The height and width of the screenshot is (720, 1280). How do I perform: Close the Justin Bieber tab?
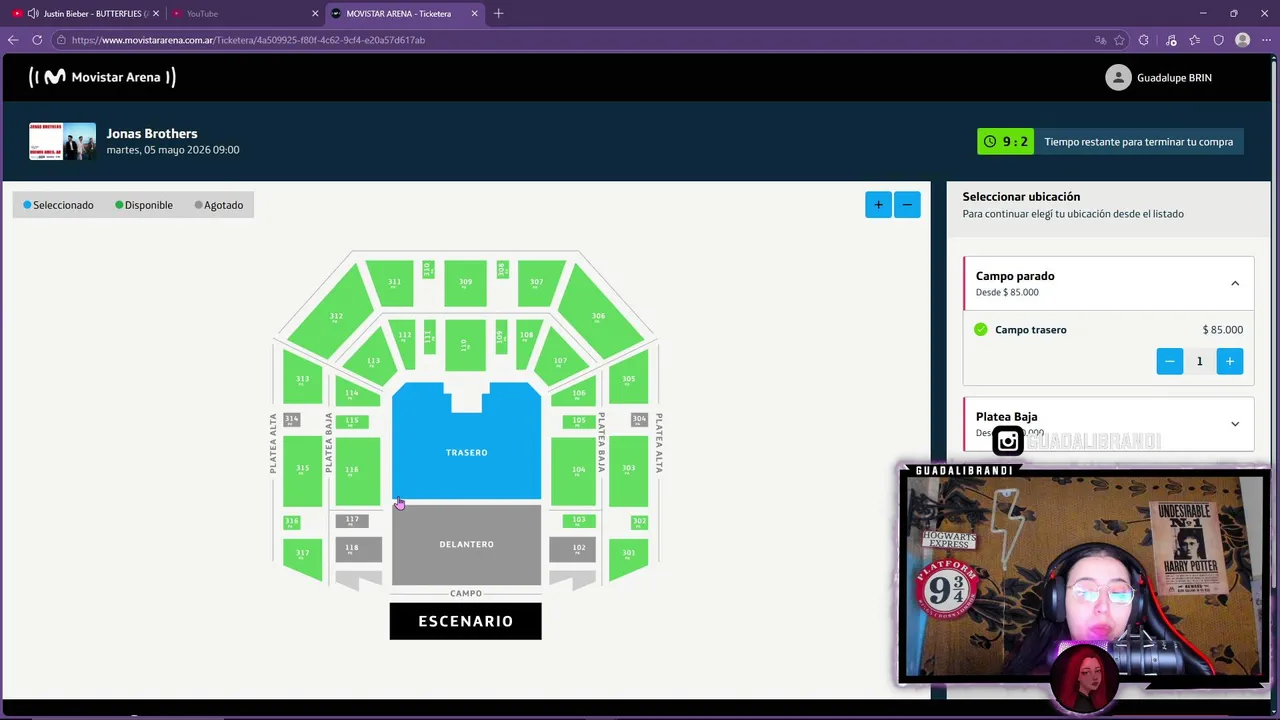155,13
